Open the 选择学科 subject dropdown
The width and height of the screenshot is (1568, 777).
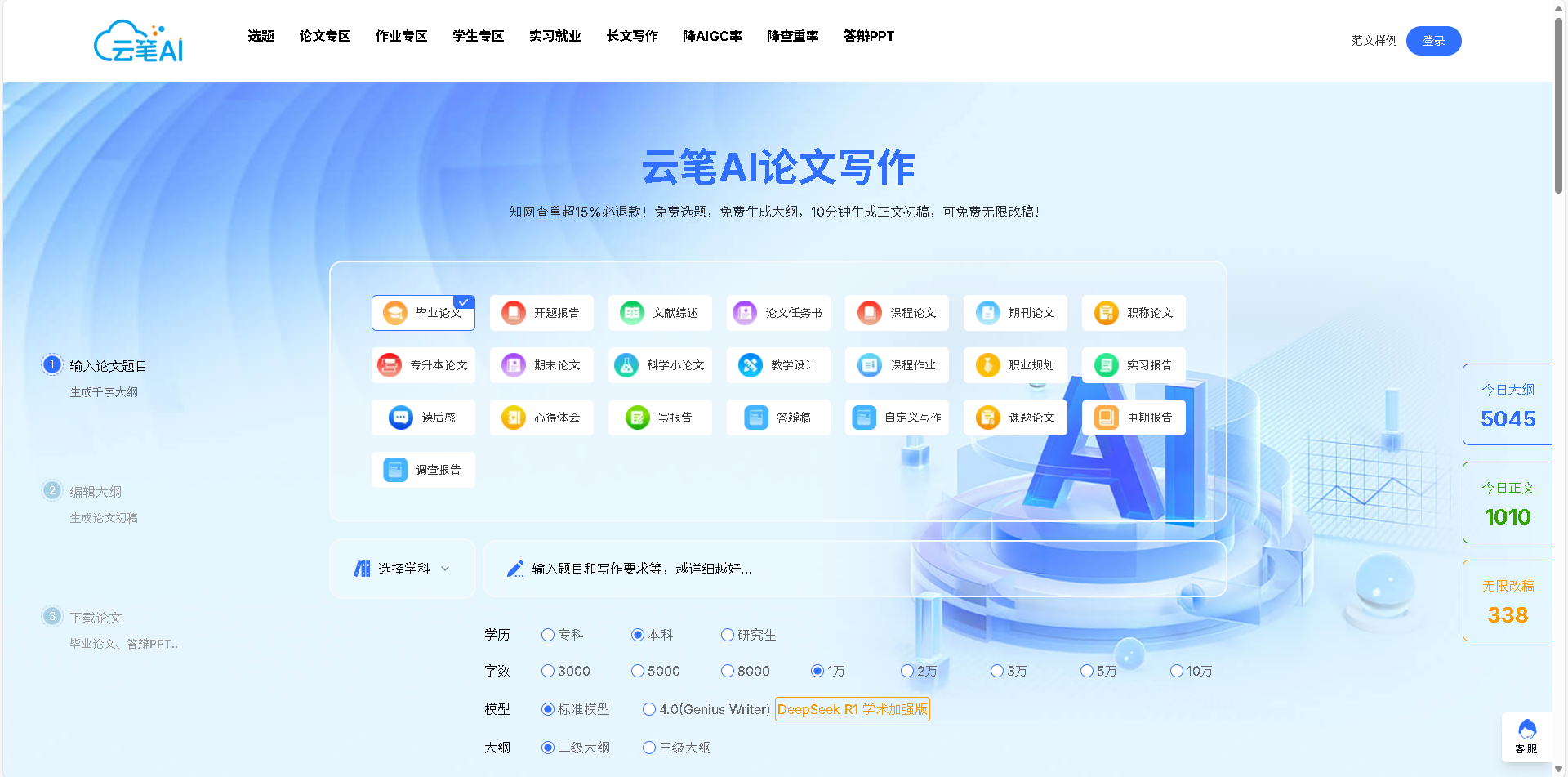pos(402,569)
